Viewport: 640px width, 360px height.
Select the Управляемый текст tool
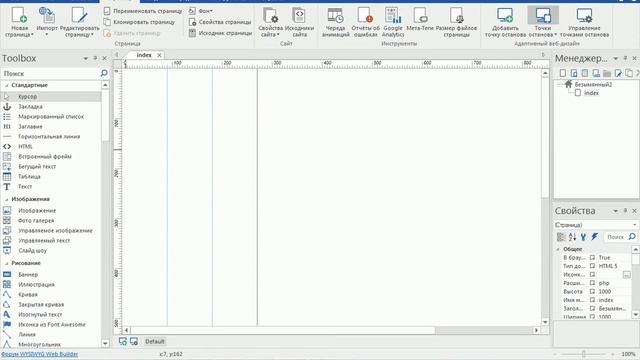[x=51, y=240]
